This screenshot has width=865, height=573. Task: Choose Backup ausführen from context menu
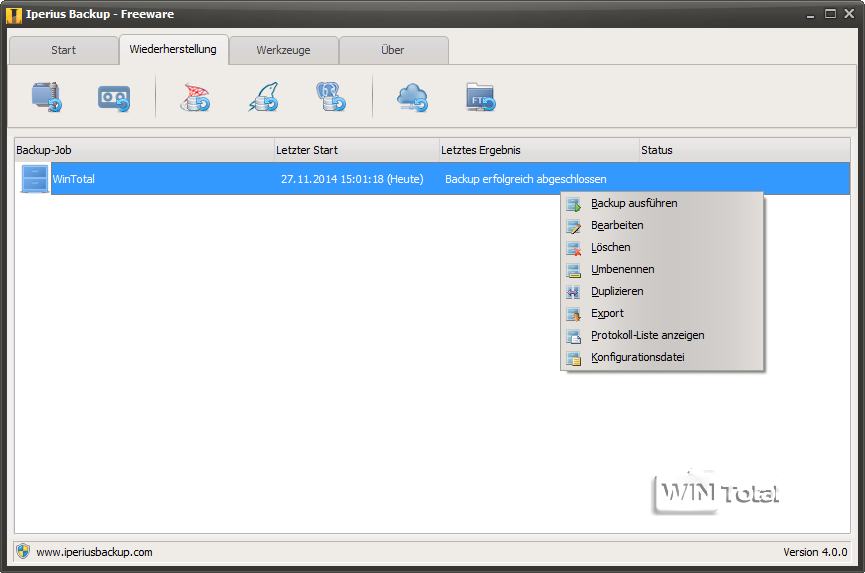pos(662,204)
